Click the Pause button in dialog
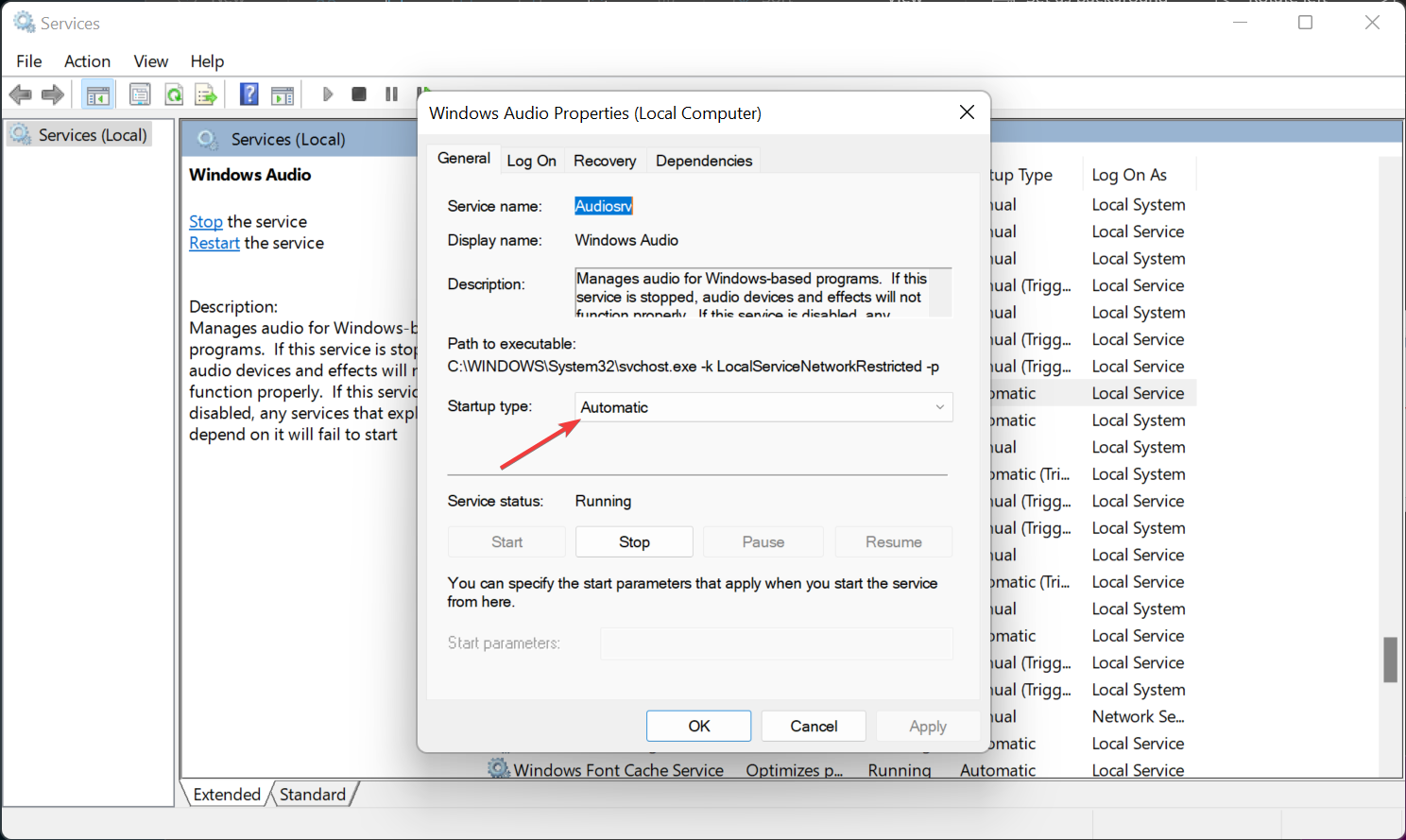This screenshot has width=1406, height=840. tap(763, 541)
